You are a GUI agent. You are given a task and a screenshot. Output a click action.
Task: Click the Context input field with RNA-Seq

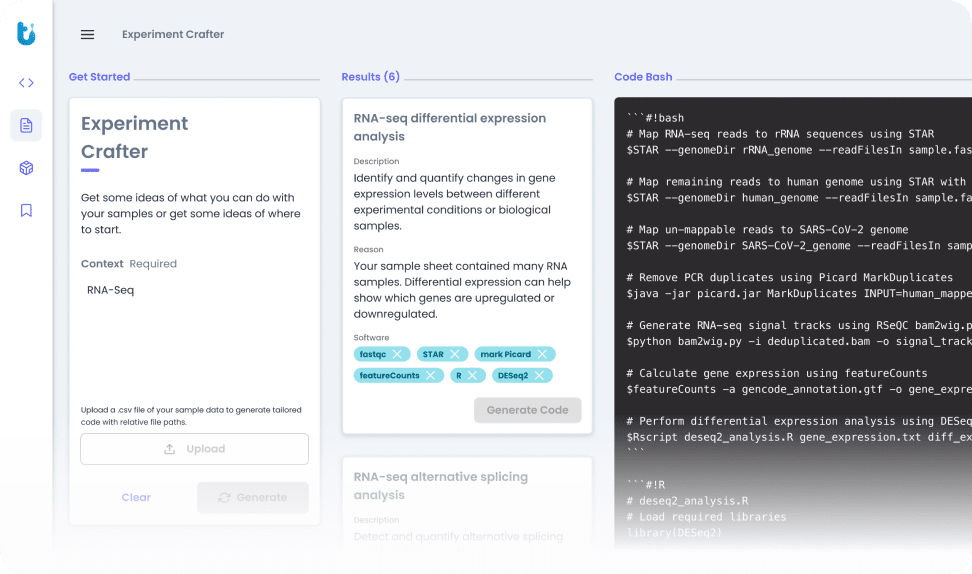click(194, 290)
